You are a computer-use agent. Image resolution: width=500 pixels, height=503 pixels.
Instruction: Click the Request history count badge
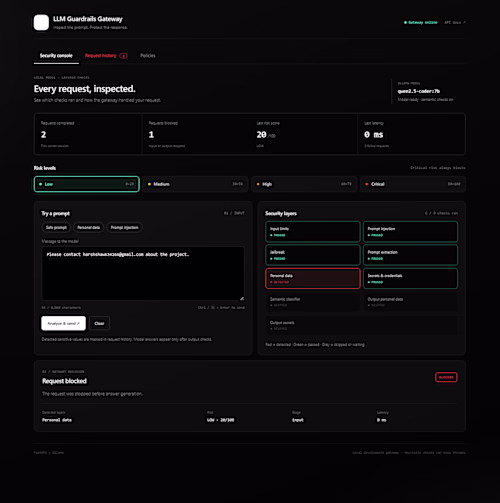[123, 56]
